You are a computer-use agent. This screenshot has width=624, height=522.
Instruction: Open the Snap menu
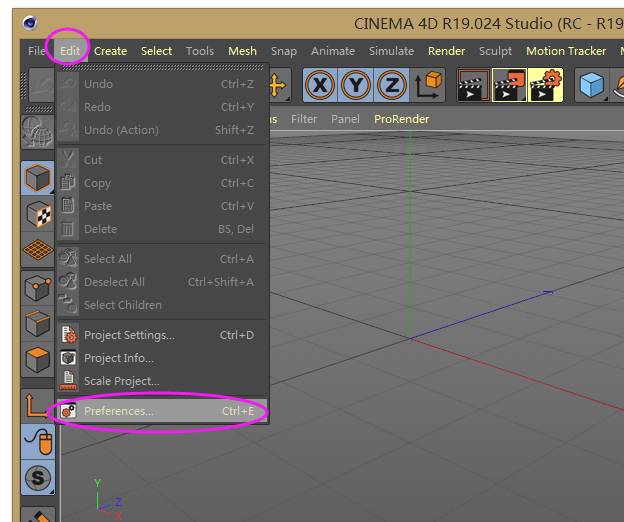coord(284,51)
